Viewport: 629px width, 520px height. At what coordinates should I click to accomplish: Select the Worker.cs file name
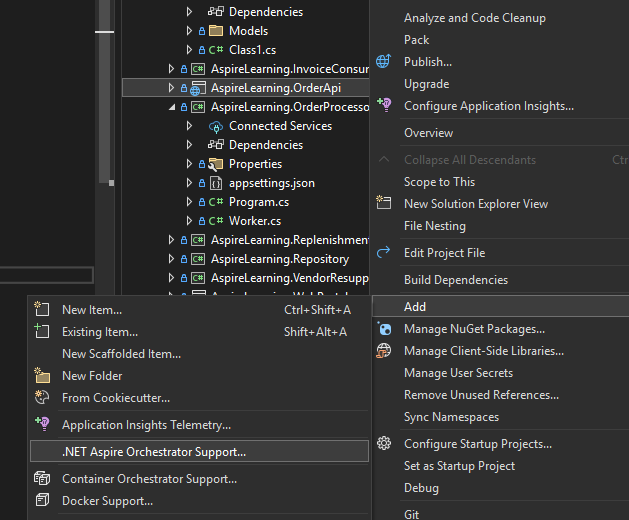point(255,221)
